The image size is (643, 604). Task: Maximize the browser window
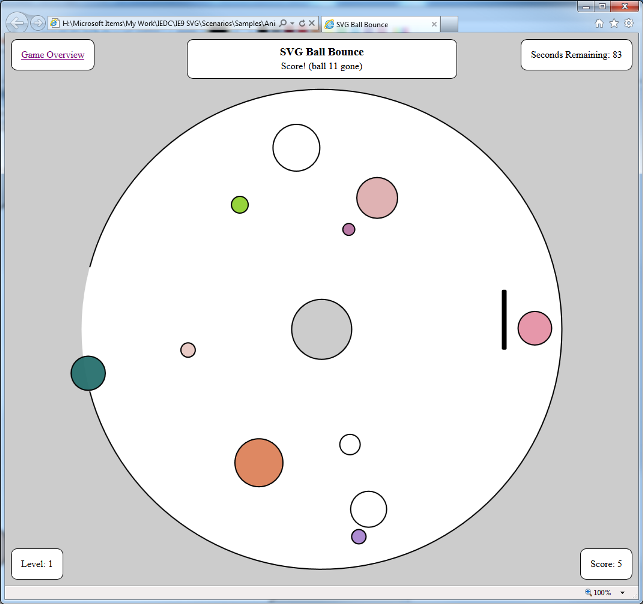[602, 7]
